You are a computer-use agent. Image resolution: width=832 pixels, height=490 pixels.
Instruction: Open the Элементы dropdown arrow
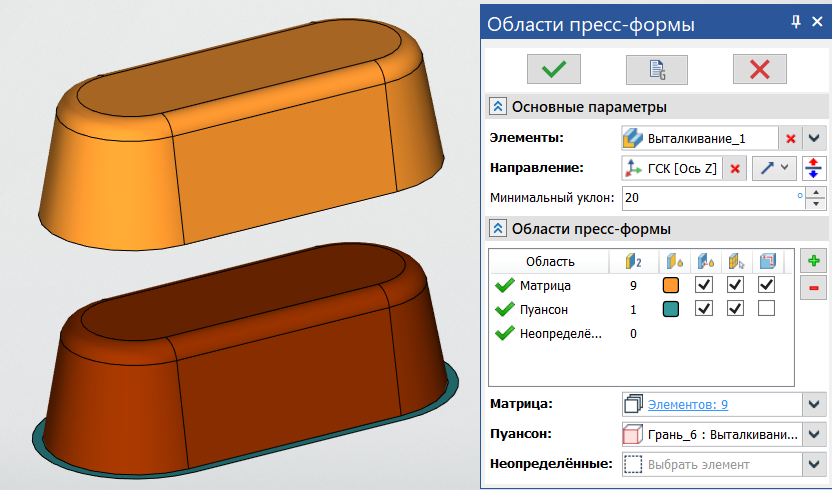click(x=815, y=138)
